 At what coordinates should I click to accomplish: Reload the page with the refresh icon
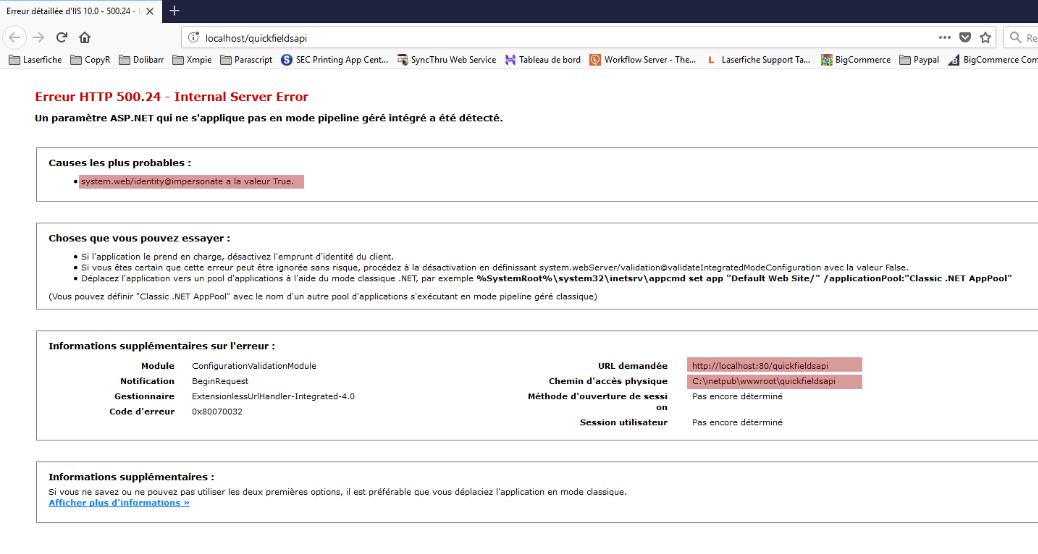(x=62, y=38)
